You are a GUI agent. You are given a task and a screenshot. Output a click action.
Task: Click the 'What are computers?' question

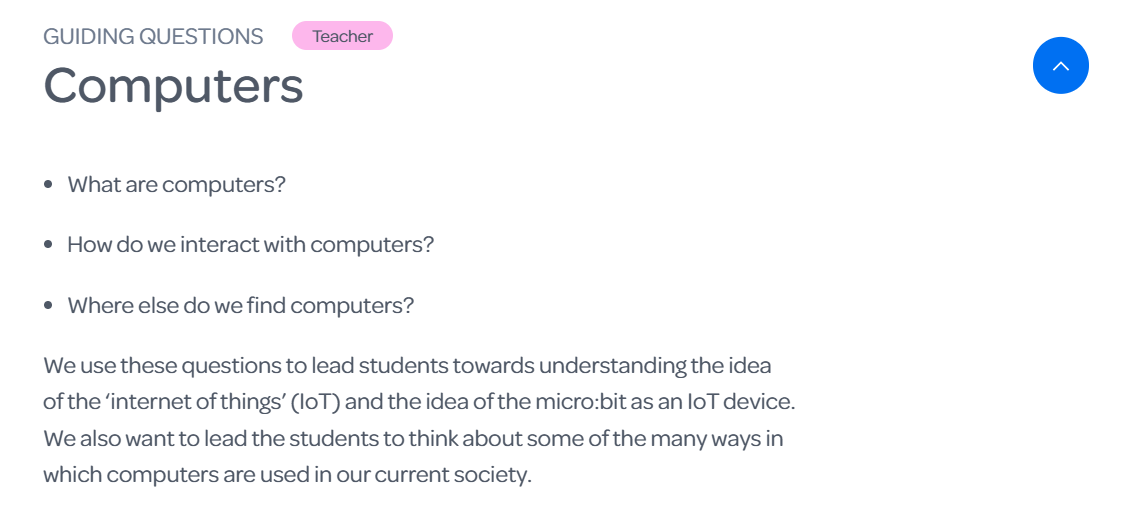click(177, 184)
